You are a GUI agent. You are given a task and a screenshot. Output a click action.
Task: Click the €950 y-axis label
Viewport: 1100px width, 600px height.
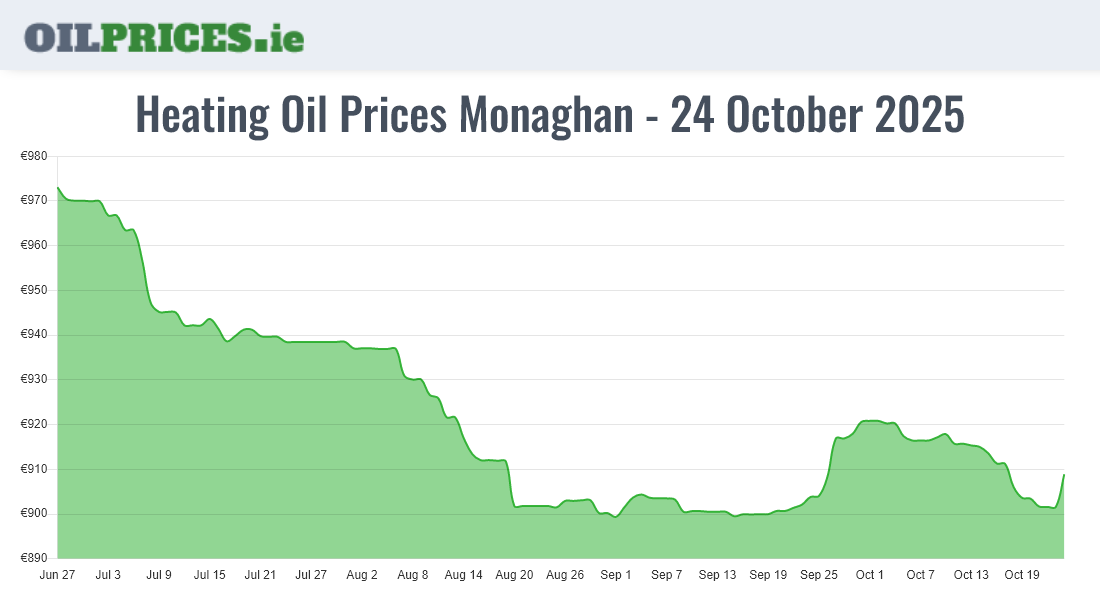pyautogui.click(x=35, y=290)
